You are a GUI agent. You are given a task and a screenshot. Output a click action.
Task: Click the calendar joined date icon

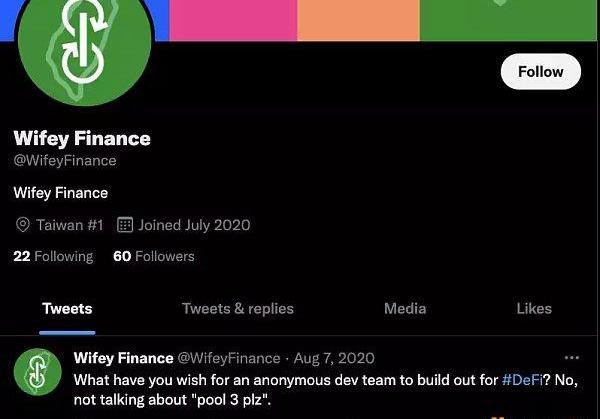pos(125,225)
